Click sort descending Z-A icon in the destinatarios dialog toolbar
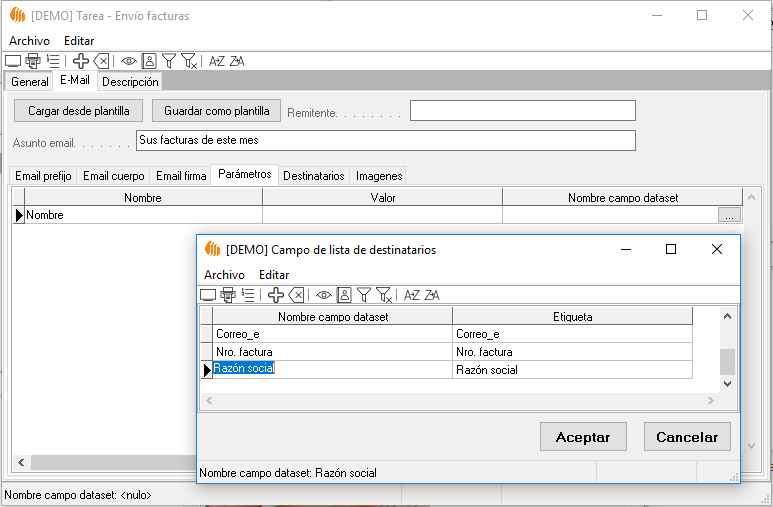The width and height of the screenshot is (773, 507). point(432,295)
